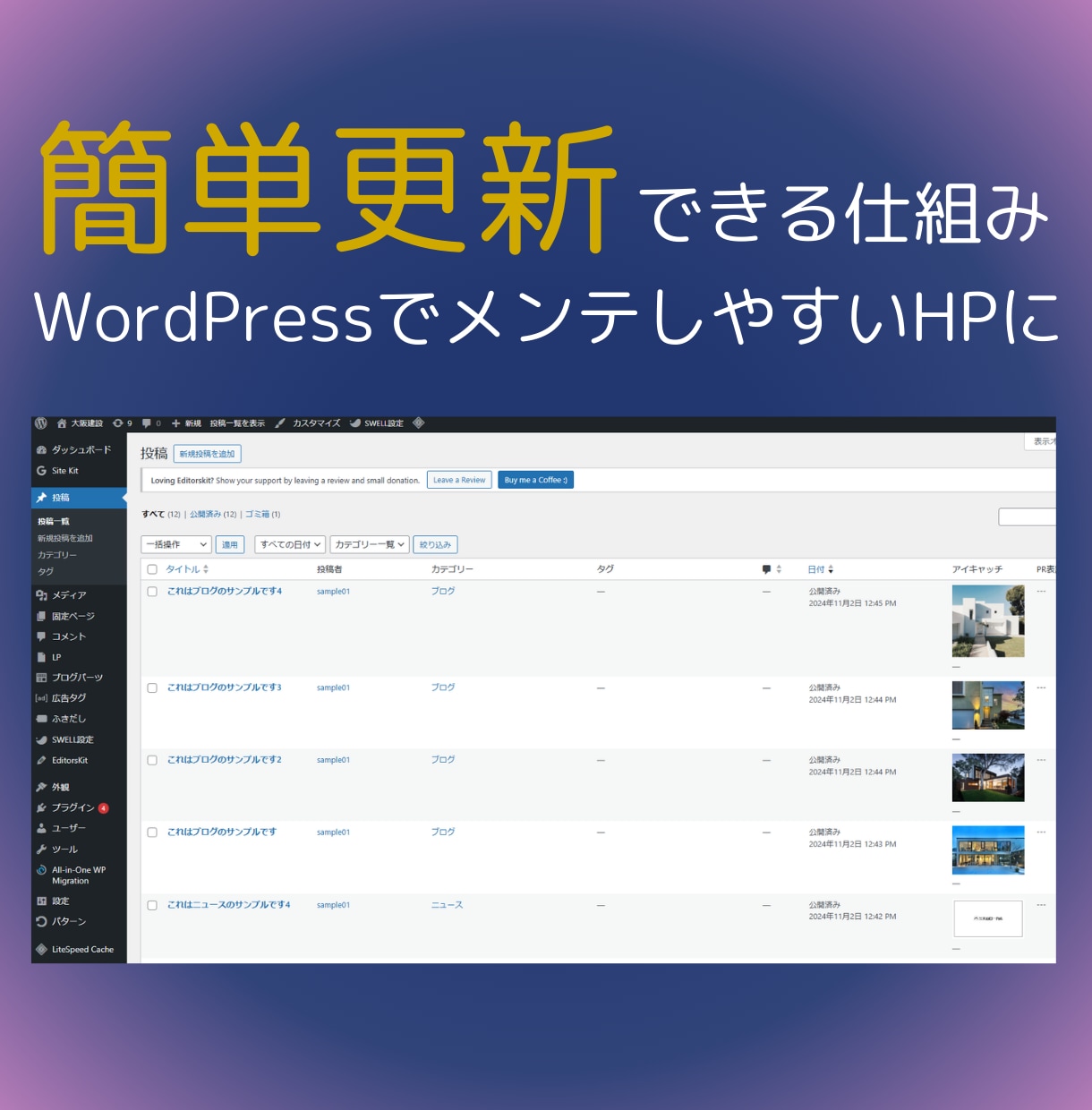Click the +新規 item in admin bar
This screenshot has height=1110, width=1092.
pos(186,423)
